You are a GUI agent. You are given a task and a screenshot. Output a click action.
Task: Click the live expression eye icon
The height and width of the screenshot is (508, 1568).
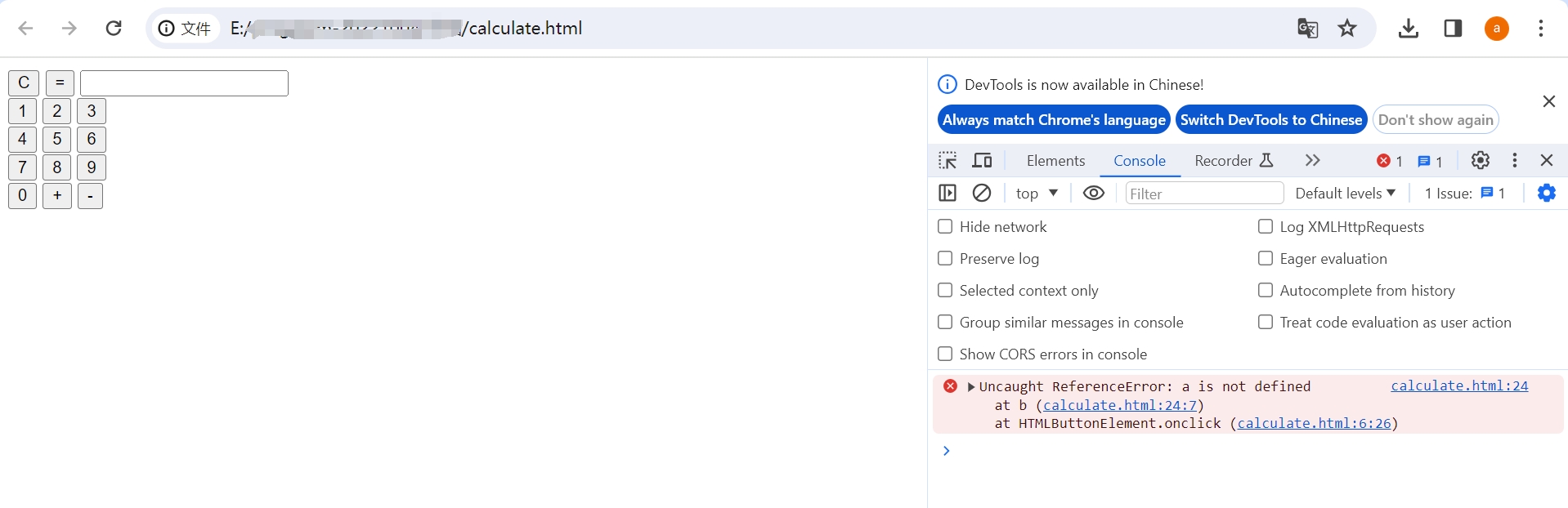(x=1093, y=194)
